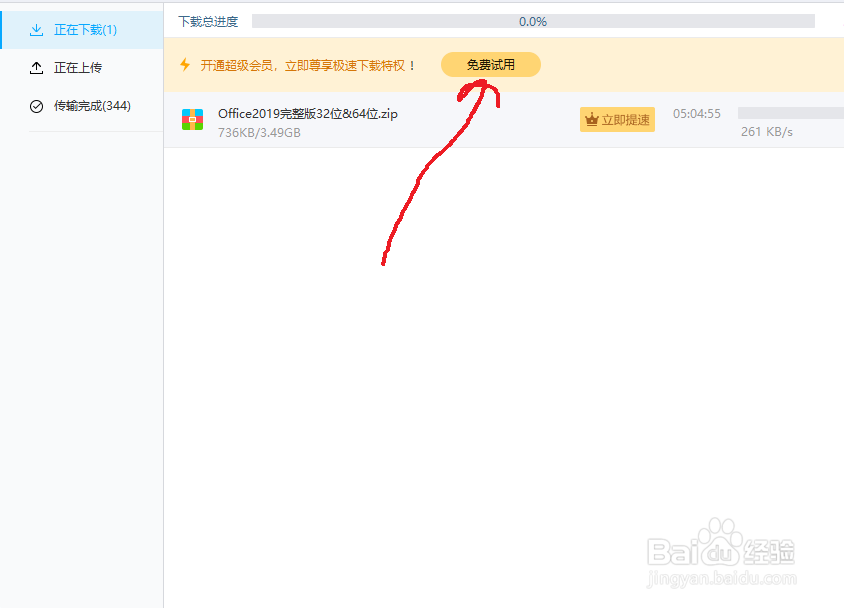Click the 736KB/3.49GB size text

click(259, 132)
